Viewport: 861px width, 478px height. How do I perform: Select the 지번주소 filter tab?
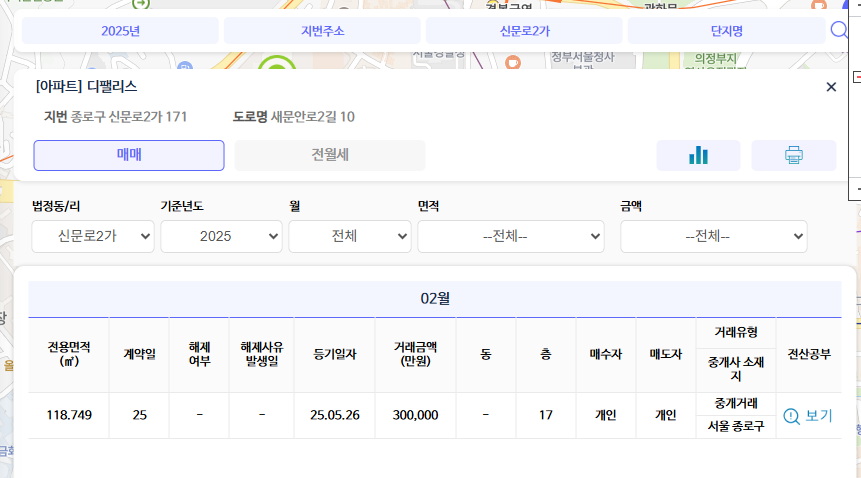(x=322, y=31)
